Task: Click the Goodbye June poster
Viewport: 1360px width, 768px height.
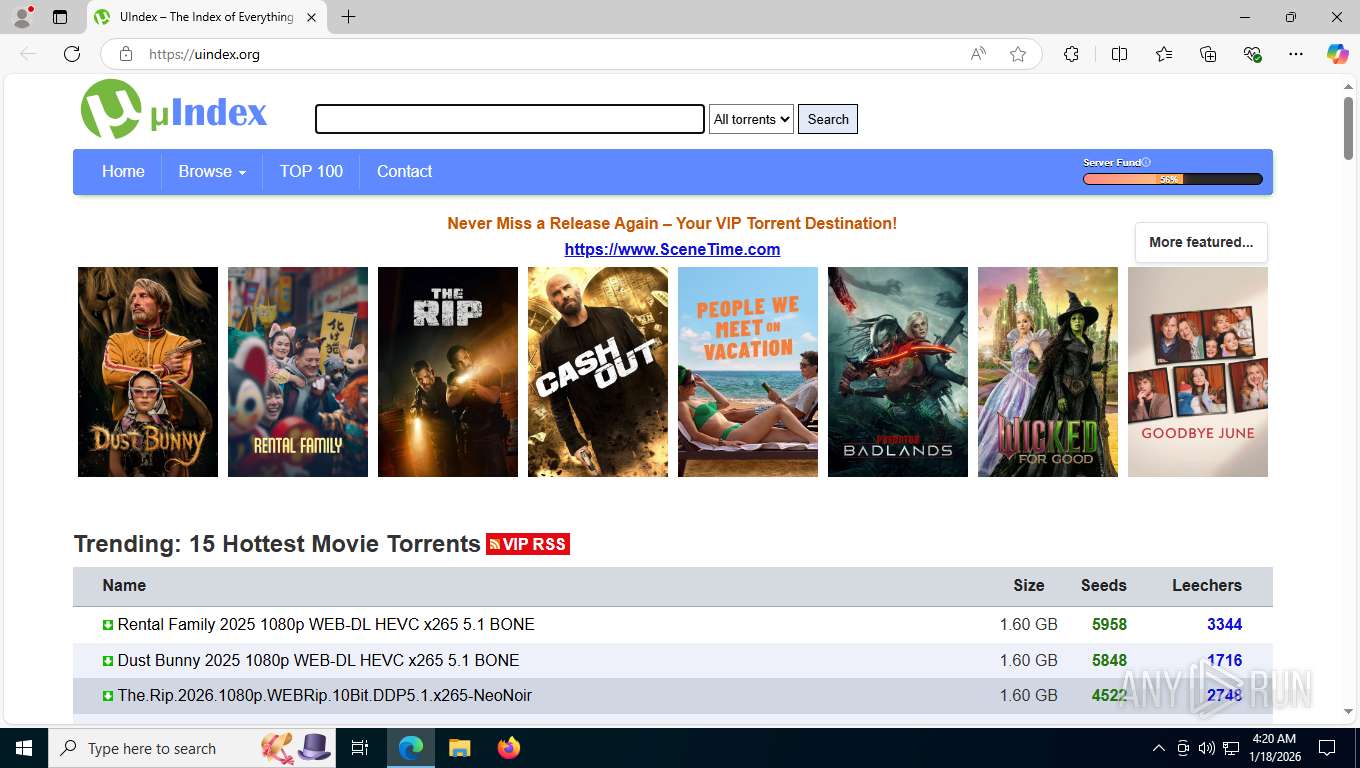Action: point(1198,372)
